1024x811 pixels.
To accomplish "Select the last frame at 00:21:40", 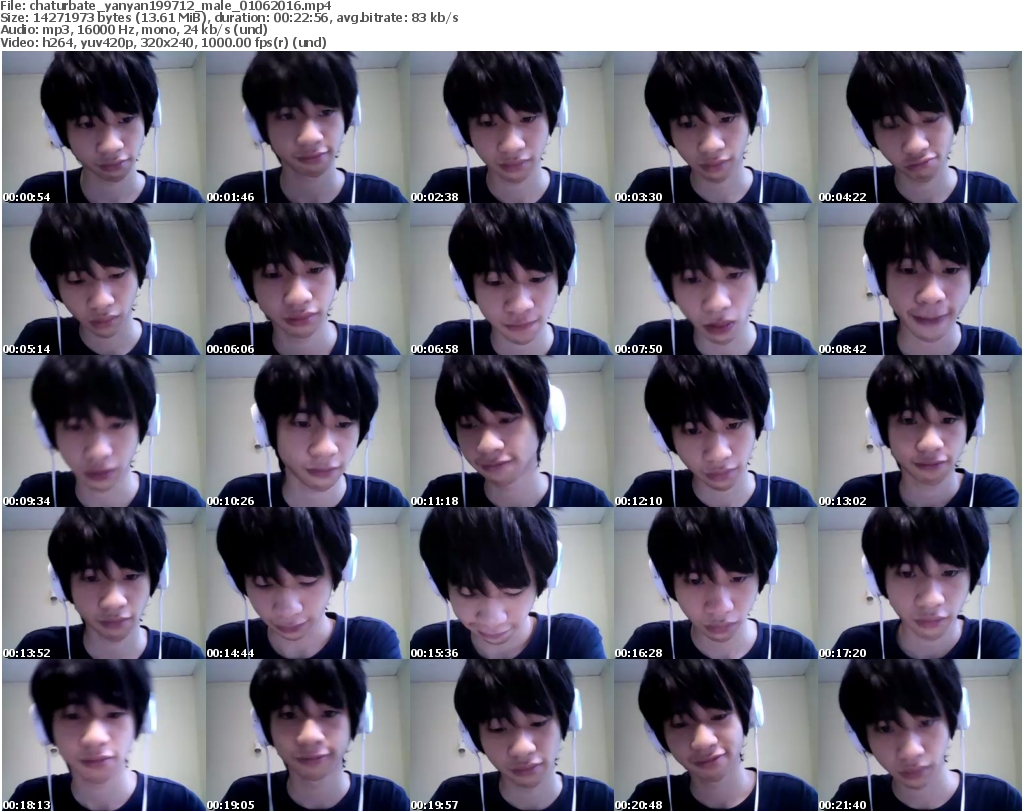I will coord(919,735).
